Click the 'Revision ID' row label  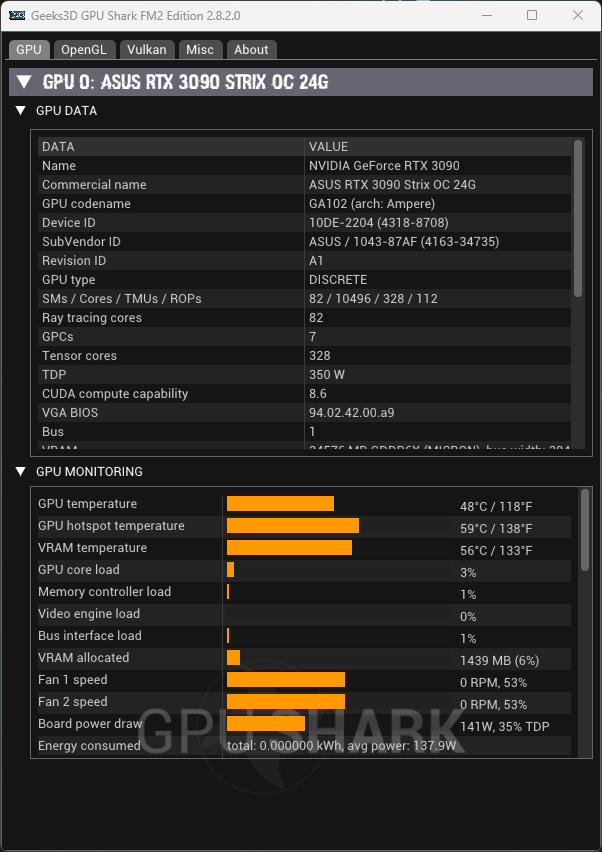pos(74,261)
